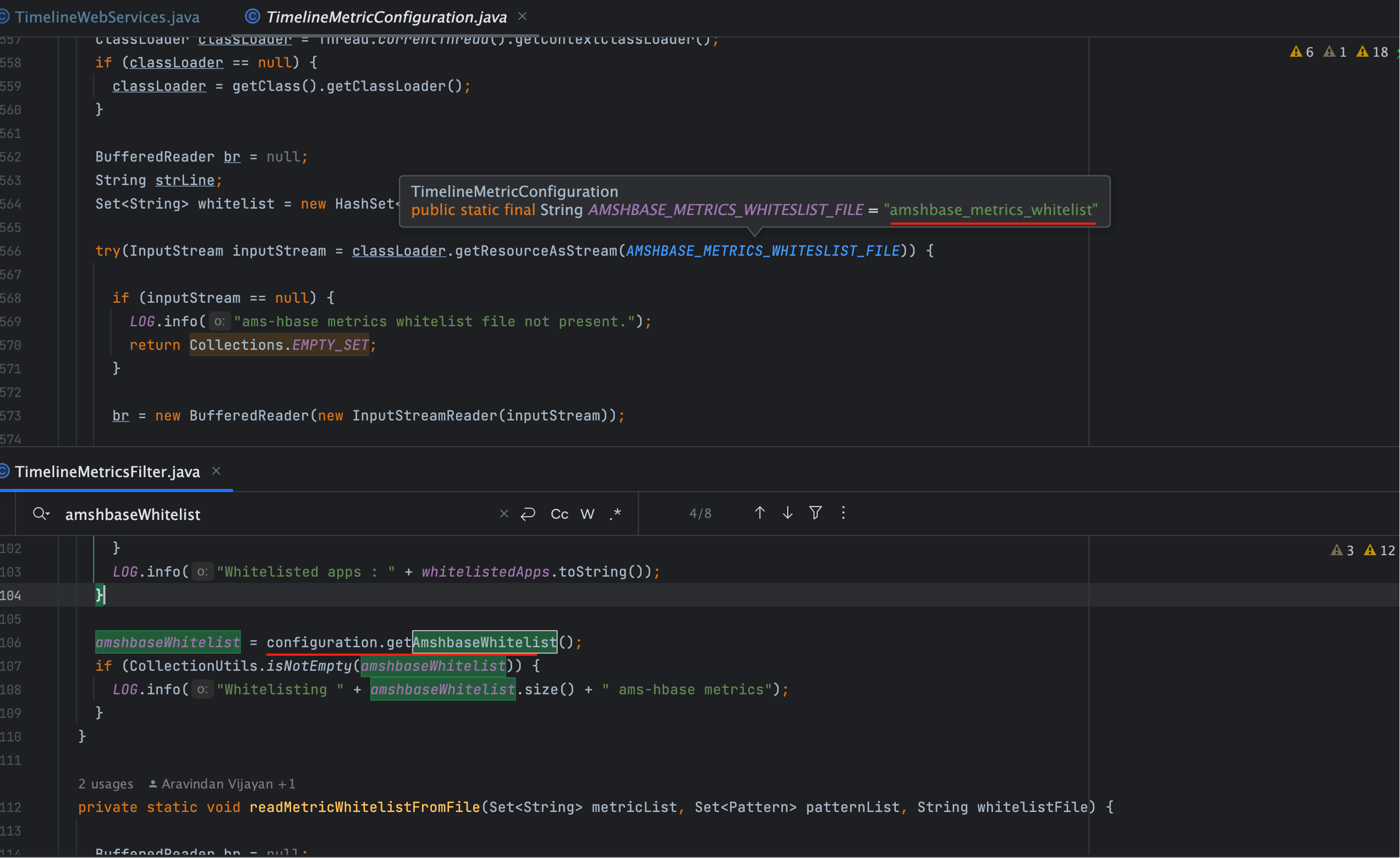Viewport: 1400px width, 858px height.
Task: Click warning indicator showing 3 in lower editor
Action: click(1342, 551)
